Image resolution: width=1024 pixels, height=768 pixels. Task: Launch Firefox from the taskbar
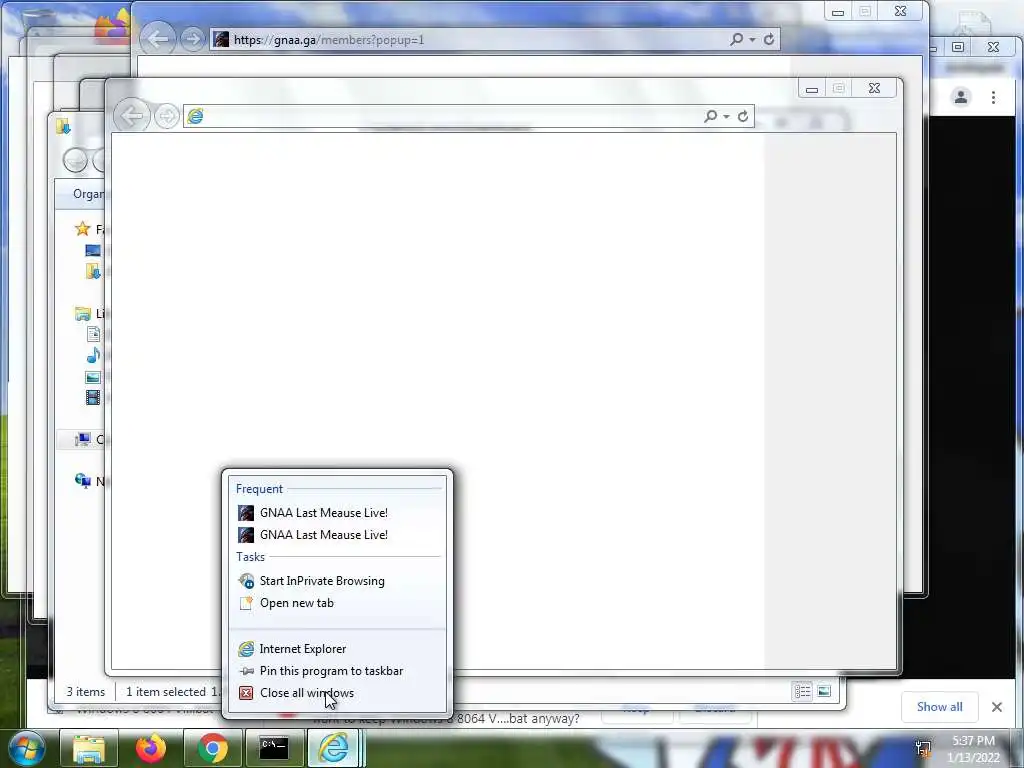point(151,748)
